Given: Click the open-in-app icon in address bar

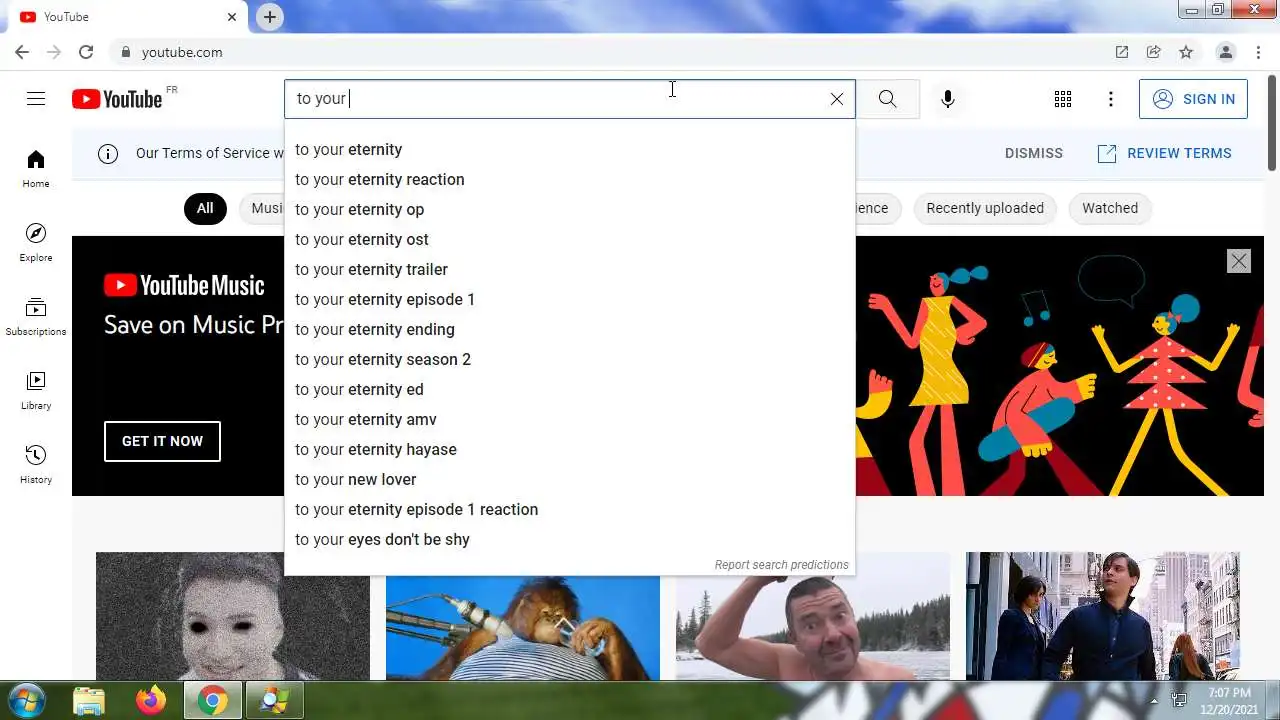Looking at the screenshot, I should [1122, 52].
